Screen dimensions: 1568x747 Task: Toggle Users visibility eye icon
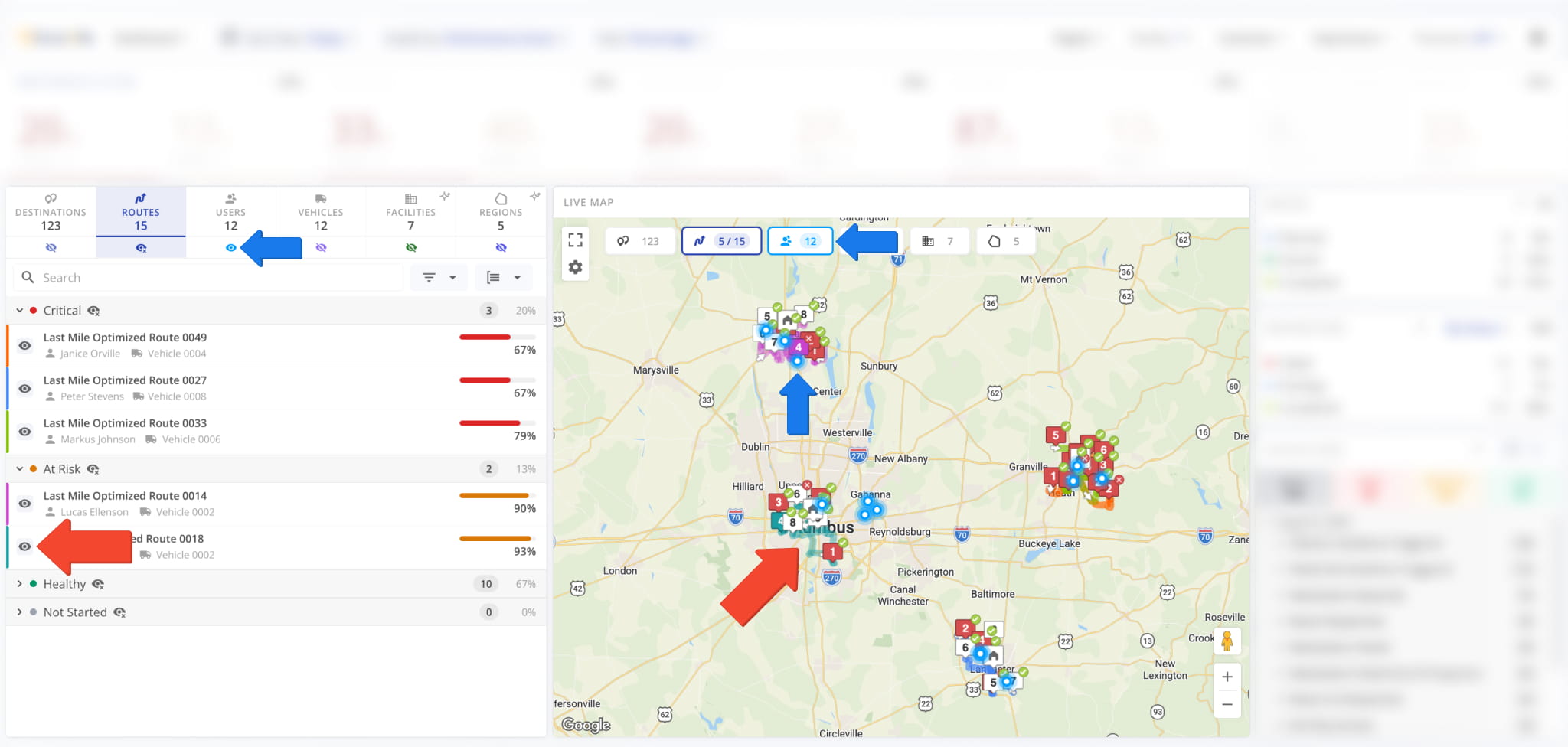click(x=230, y=247)
